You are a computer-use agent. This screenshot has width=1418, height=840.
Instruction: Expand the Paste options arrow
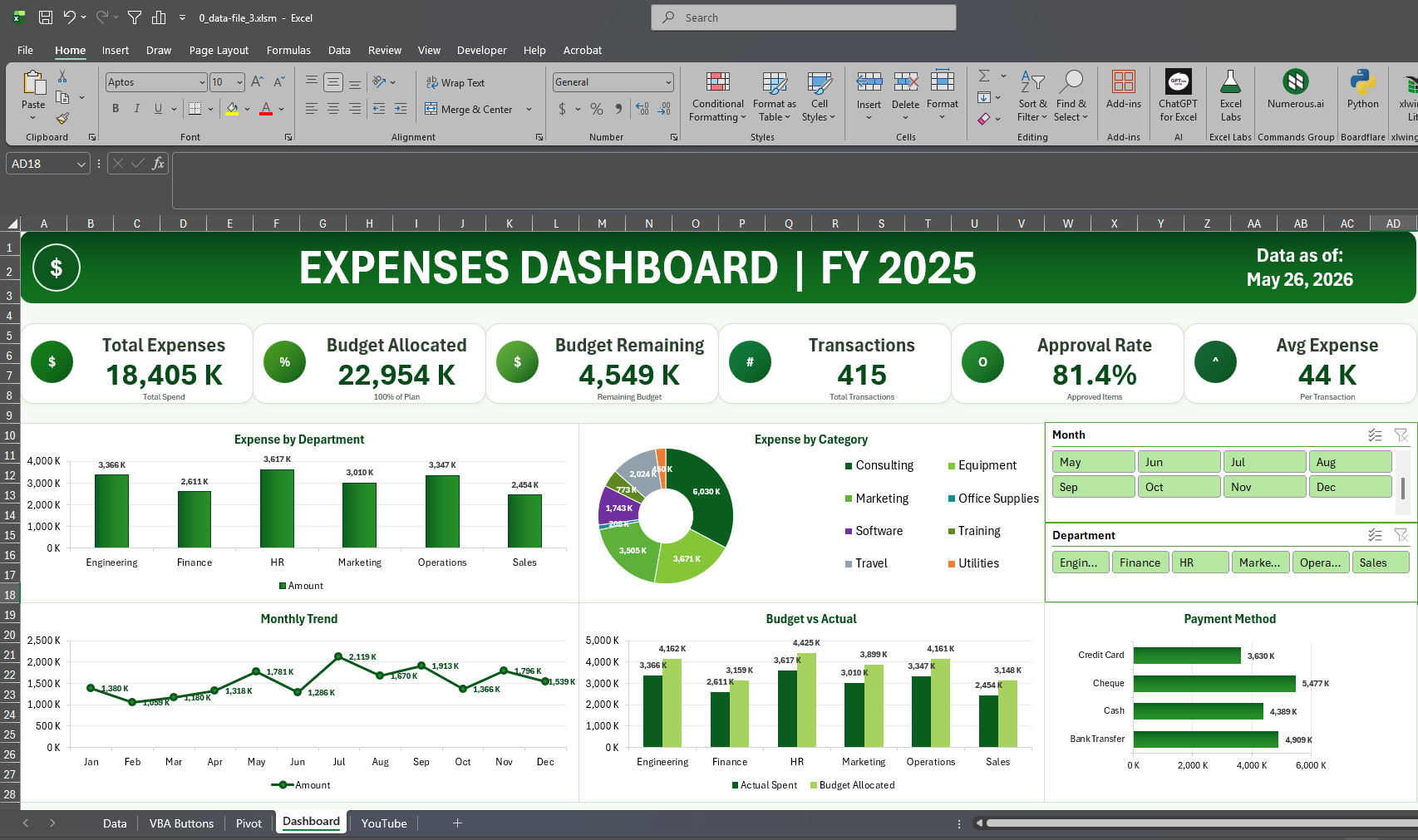click(x=33, y=118)
